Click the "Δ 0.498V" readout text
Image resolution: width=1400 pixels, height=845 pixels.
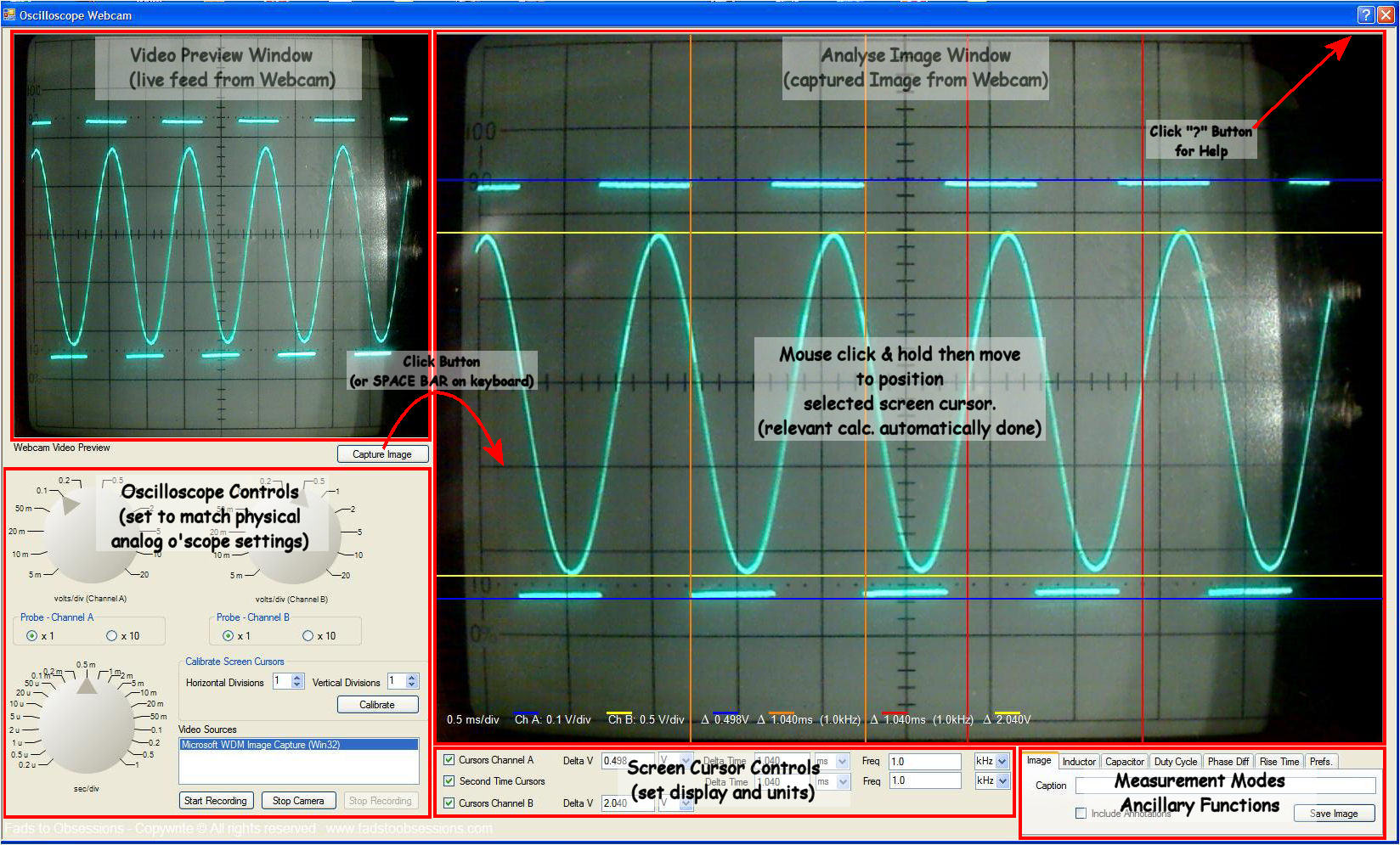725,719
